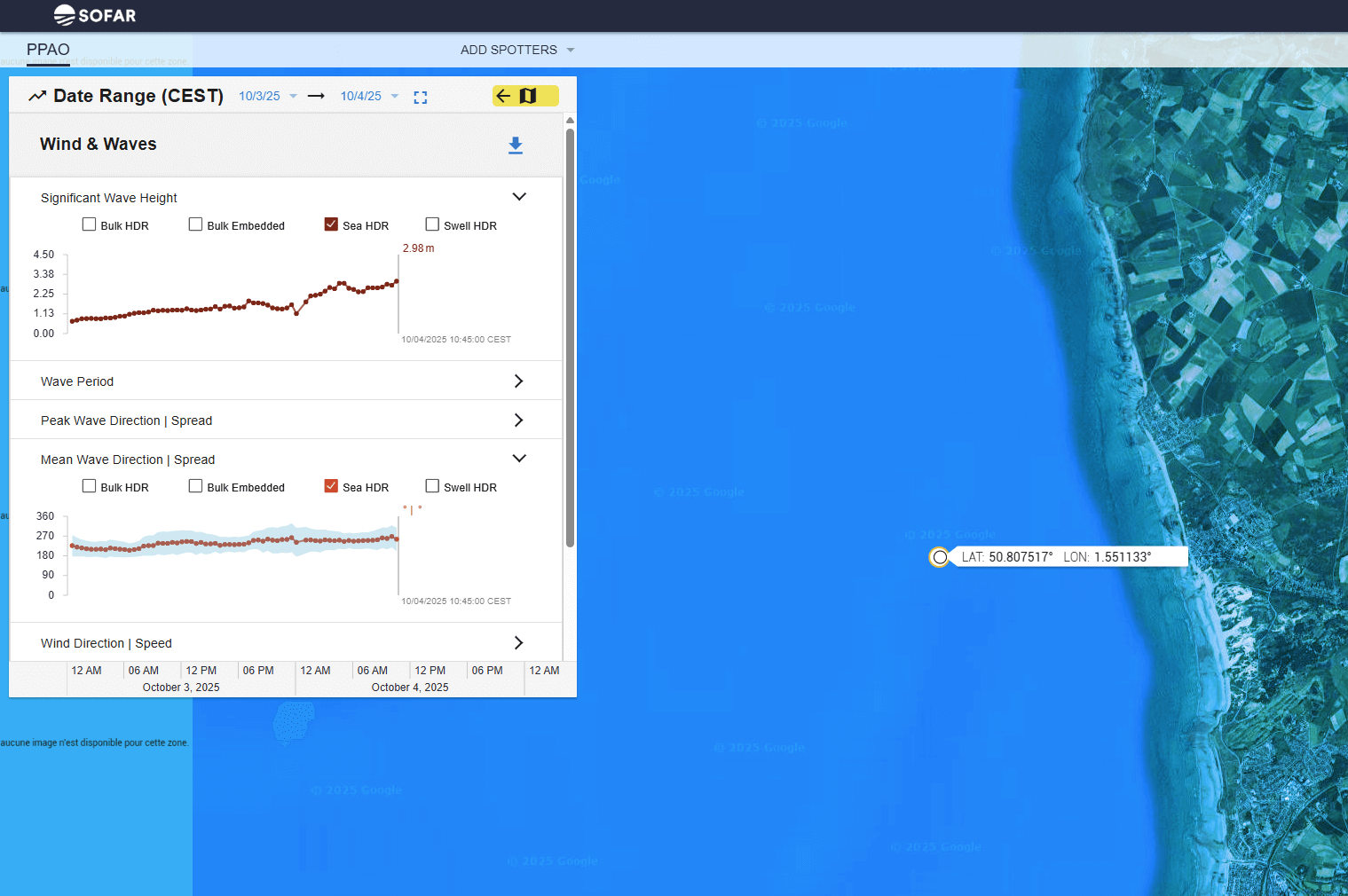Image resolution: width=1348 pixels, height=896 pixels.
Task: Expand the Wind Direction | Speed section
Action: 519,643
